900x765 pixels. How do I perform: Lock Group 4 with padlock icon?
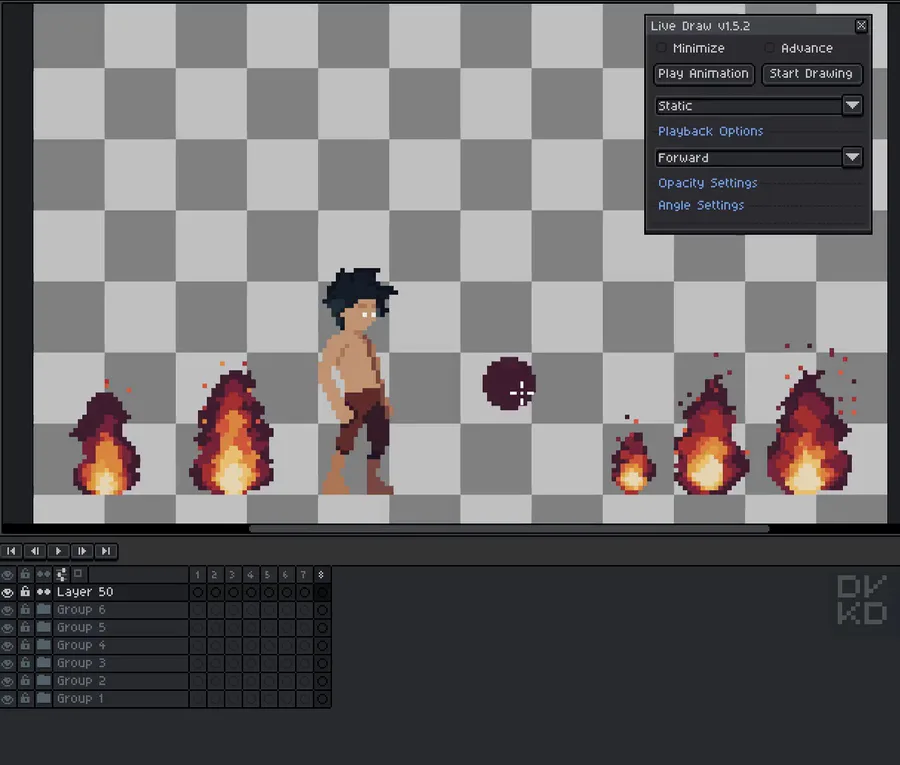pyautogui.click(x=25, y=645)
